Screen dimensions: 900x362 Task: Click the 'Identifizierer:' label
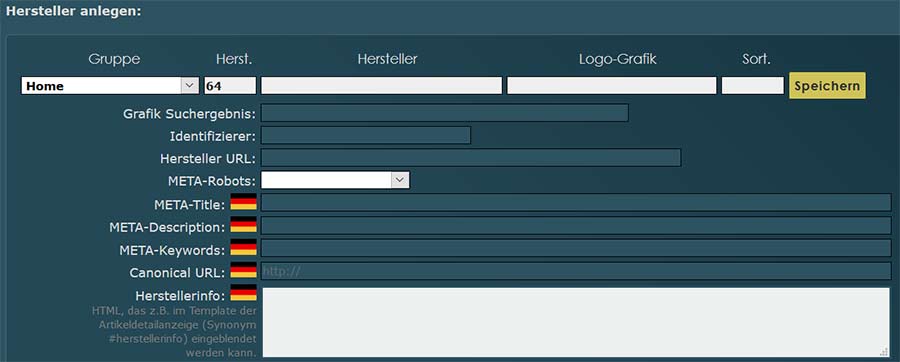[213, 137]
